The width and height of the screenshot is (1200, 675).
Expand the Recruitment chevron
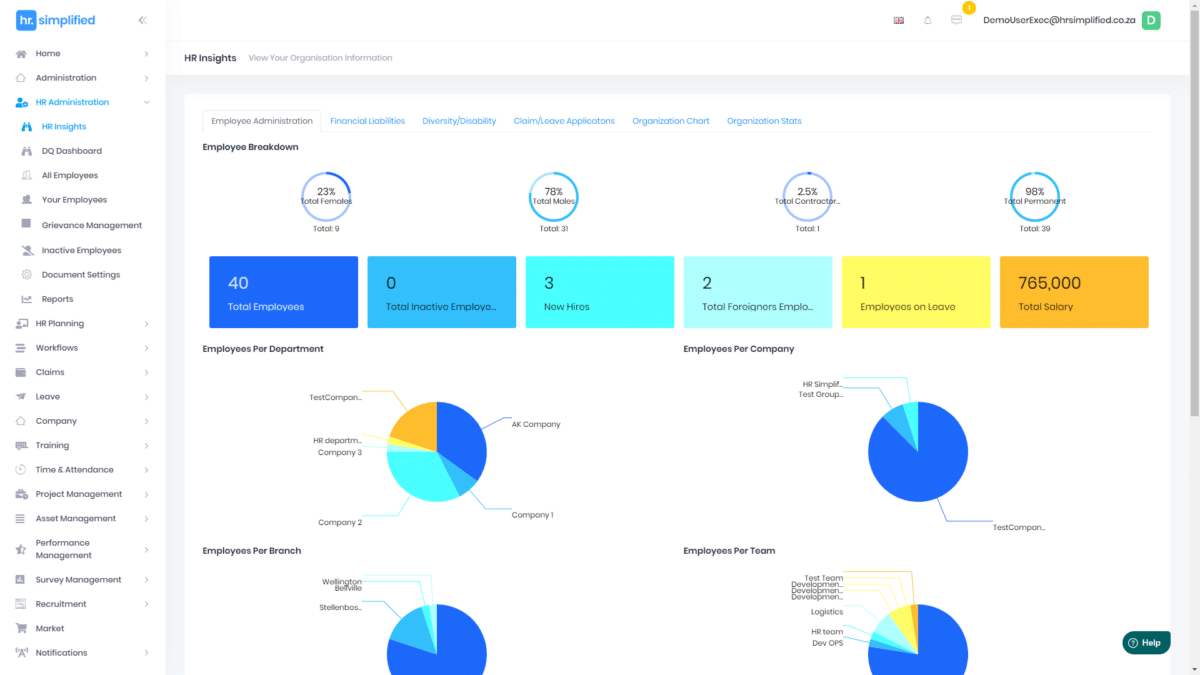tap(146, 604)
